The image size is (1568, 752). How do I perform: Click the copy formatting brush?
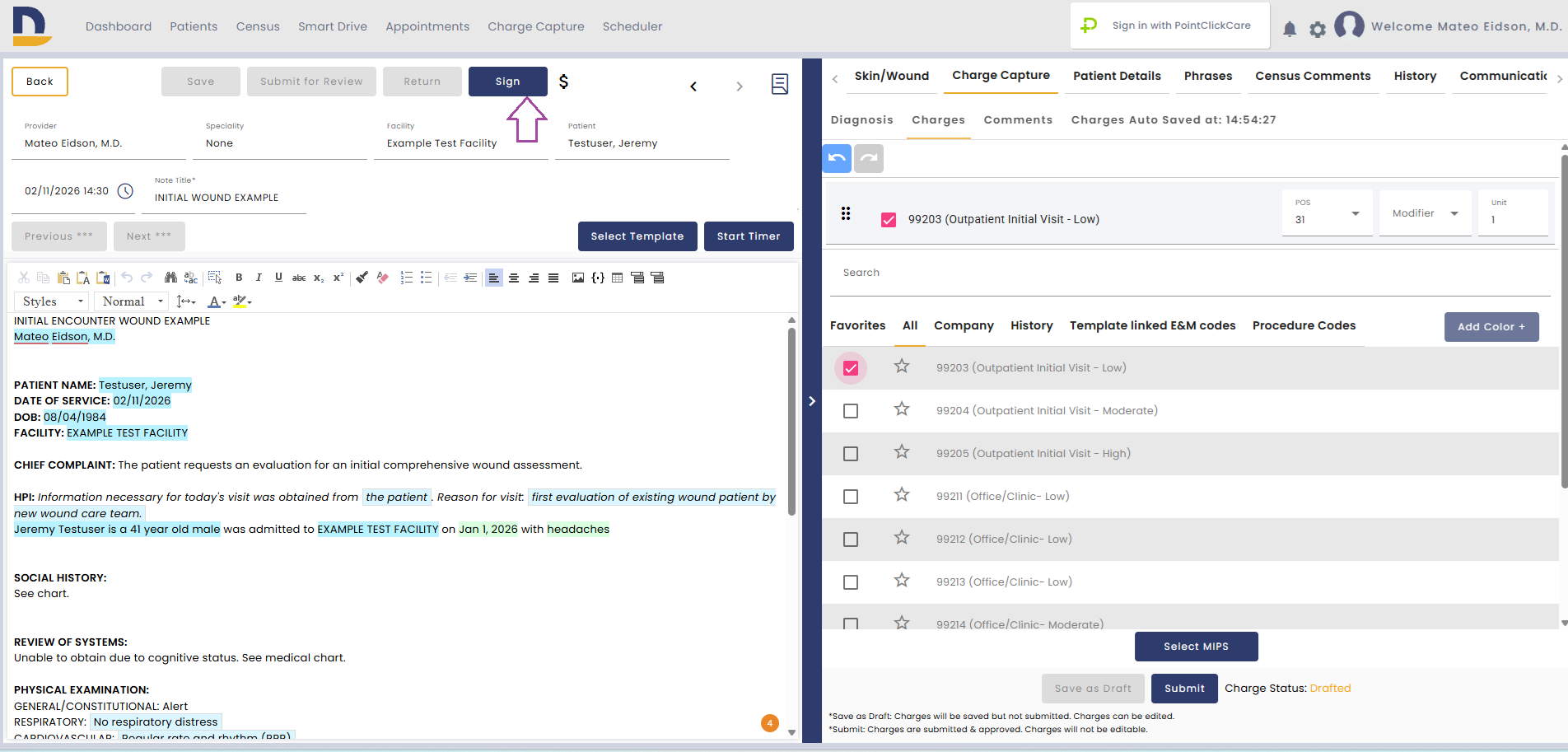(362, 278)
